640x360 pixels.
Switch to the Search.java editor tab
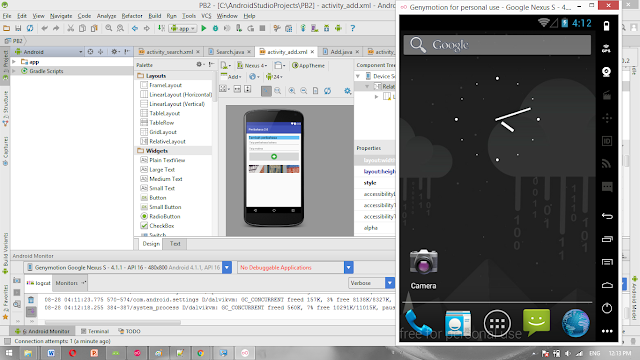(230, 52)
